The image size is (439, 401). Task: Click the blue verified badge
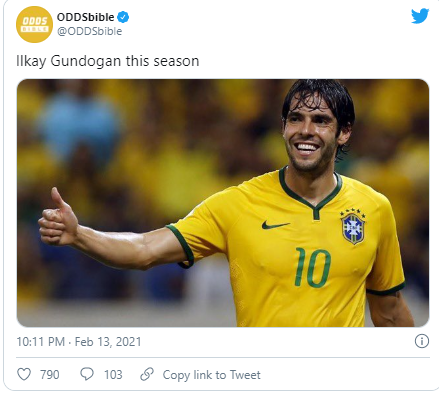(123, 17)
